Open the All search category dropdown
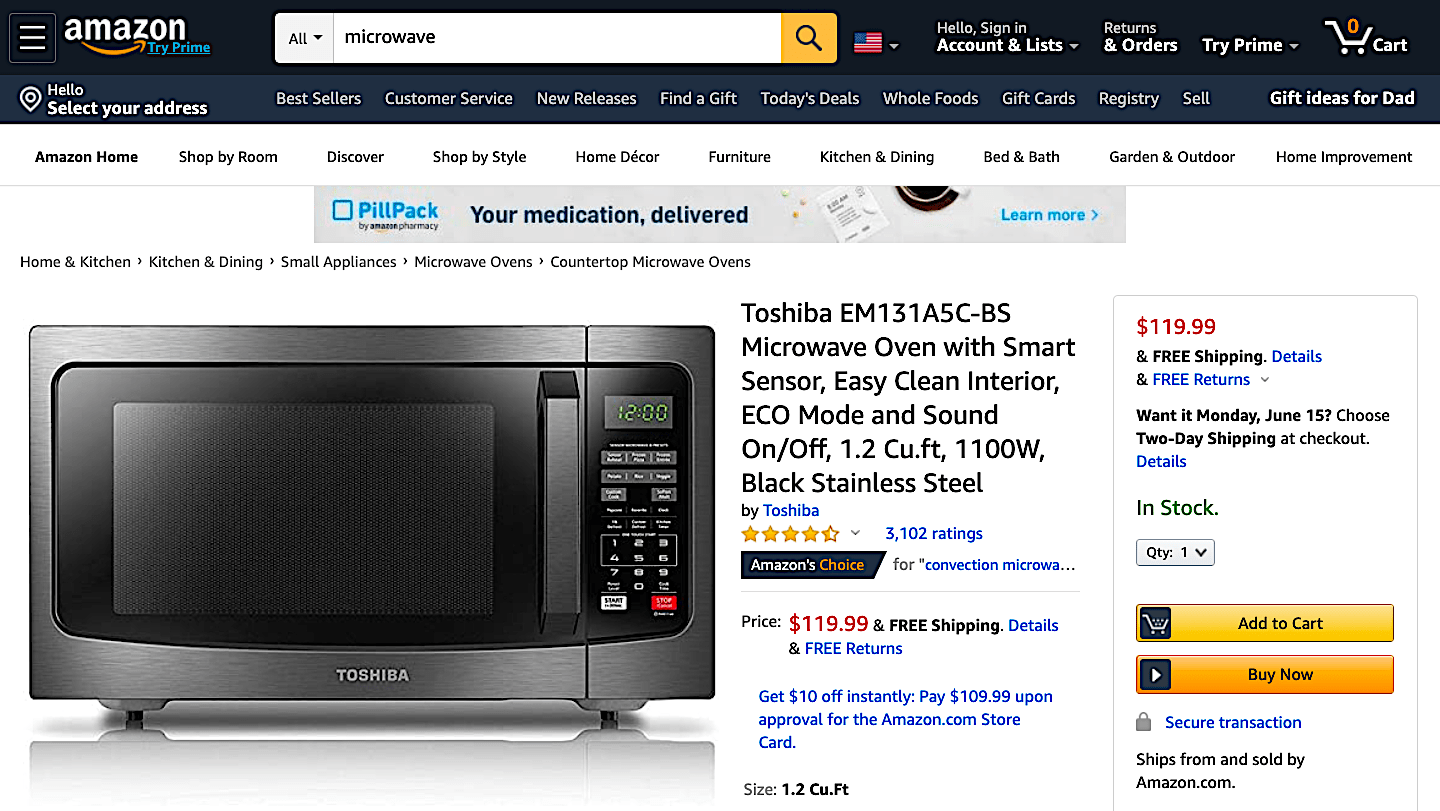Image resolution: width=1440 pixels, height=811 pixels. pyautogui.click(x=305, y=38)
